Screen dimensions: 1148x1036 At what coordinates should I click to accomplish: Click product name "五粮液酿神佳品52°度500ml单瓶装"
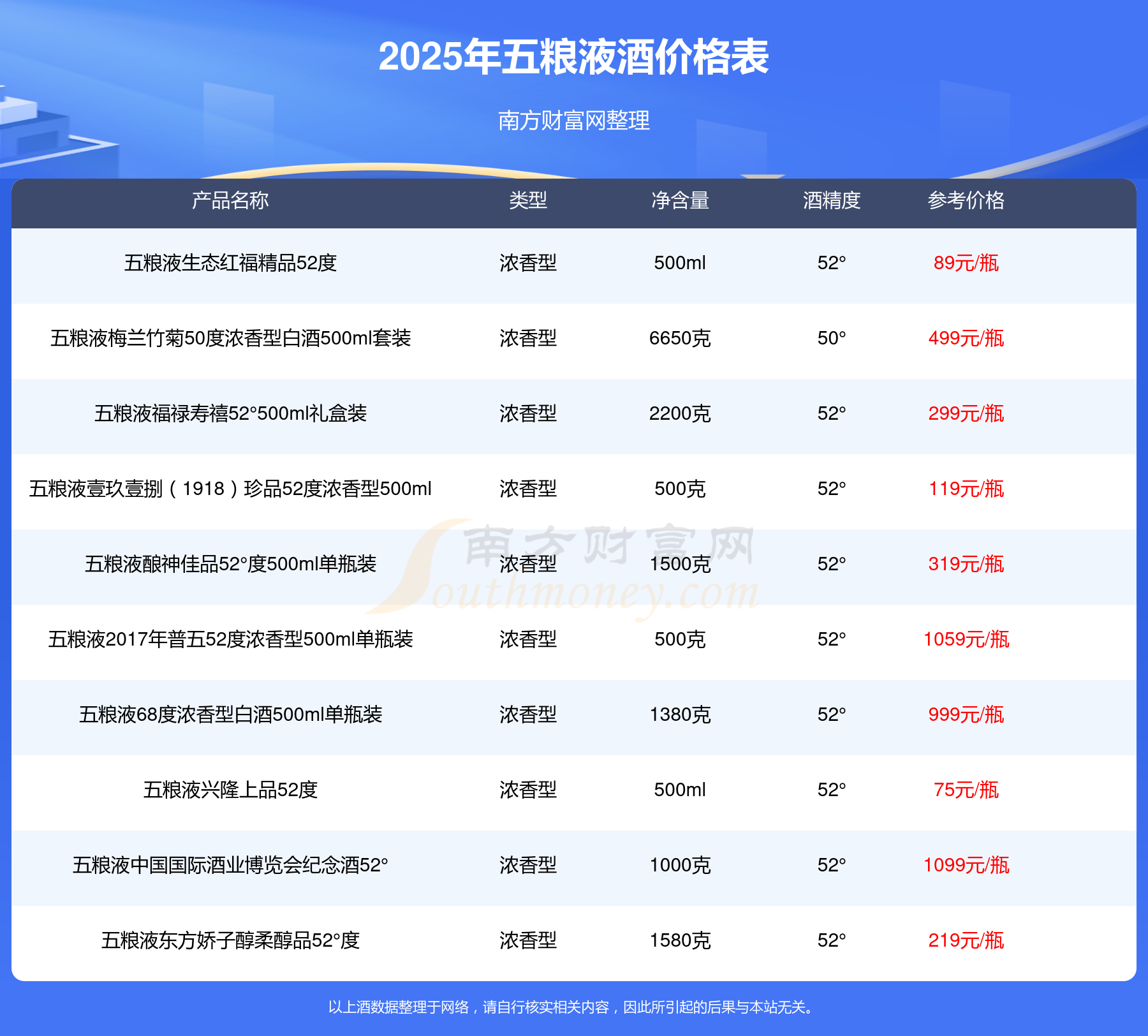tap(230, 564)
